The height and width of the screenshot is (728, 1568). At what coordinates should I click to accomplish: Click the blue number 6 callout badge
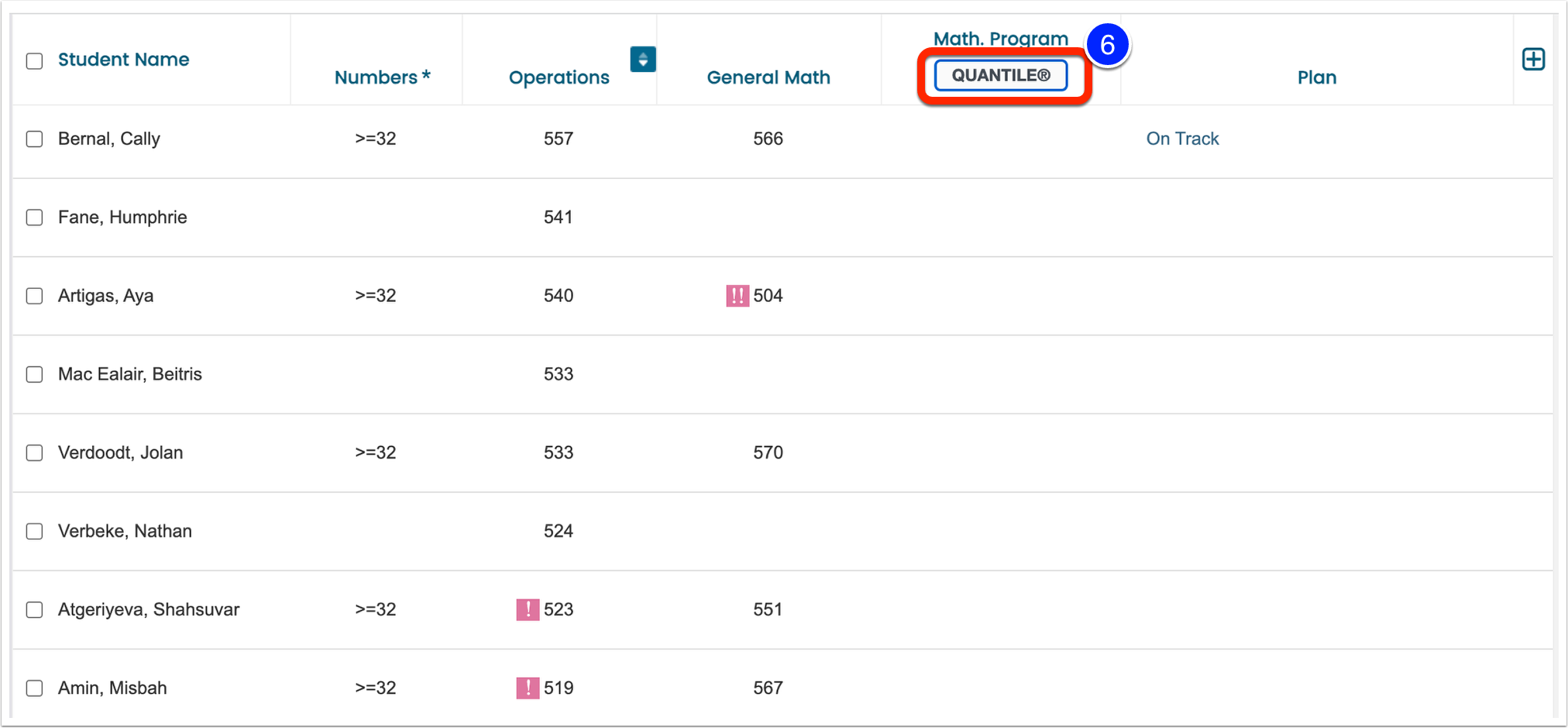(x=1107, y=45)
